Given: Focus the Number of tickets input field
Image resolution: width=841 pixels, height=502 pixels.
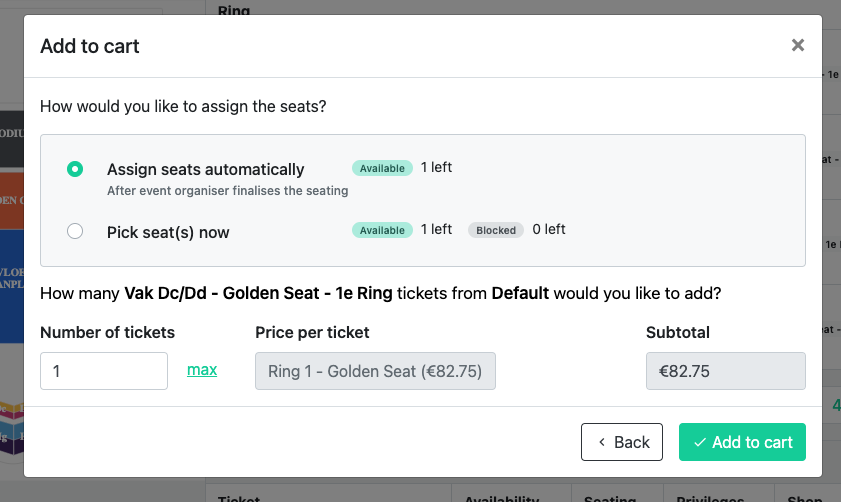Looking at the screenshot, I should click(x=104, y=371).
